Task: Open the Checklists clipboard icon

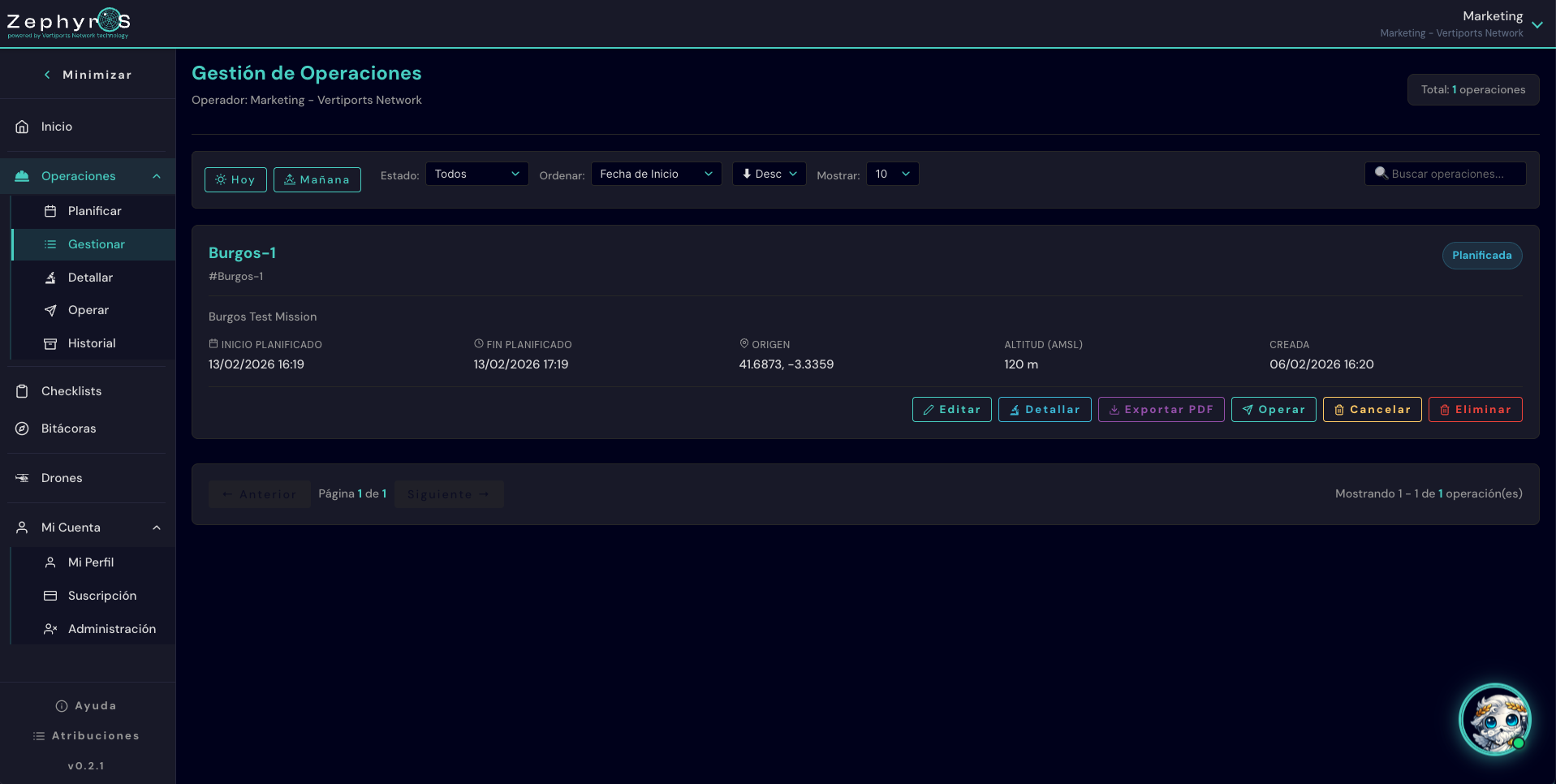Action: (x=23, y=391)
